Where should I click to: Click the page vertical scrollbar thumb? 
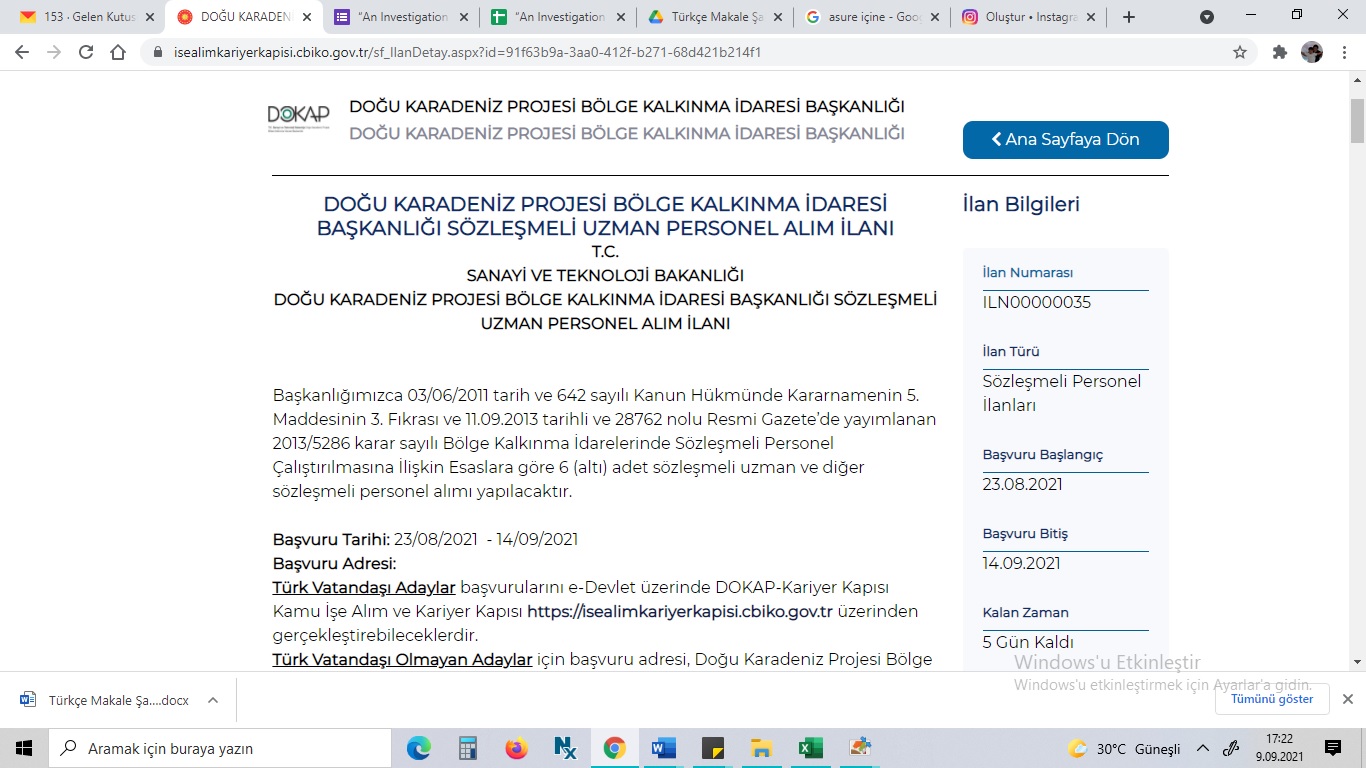point(1357,122)
